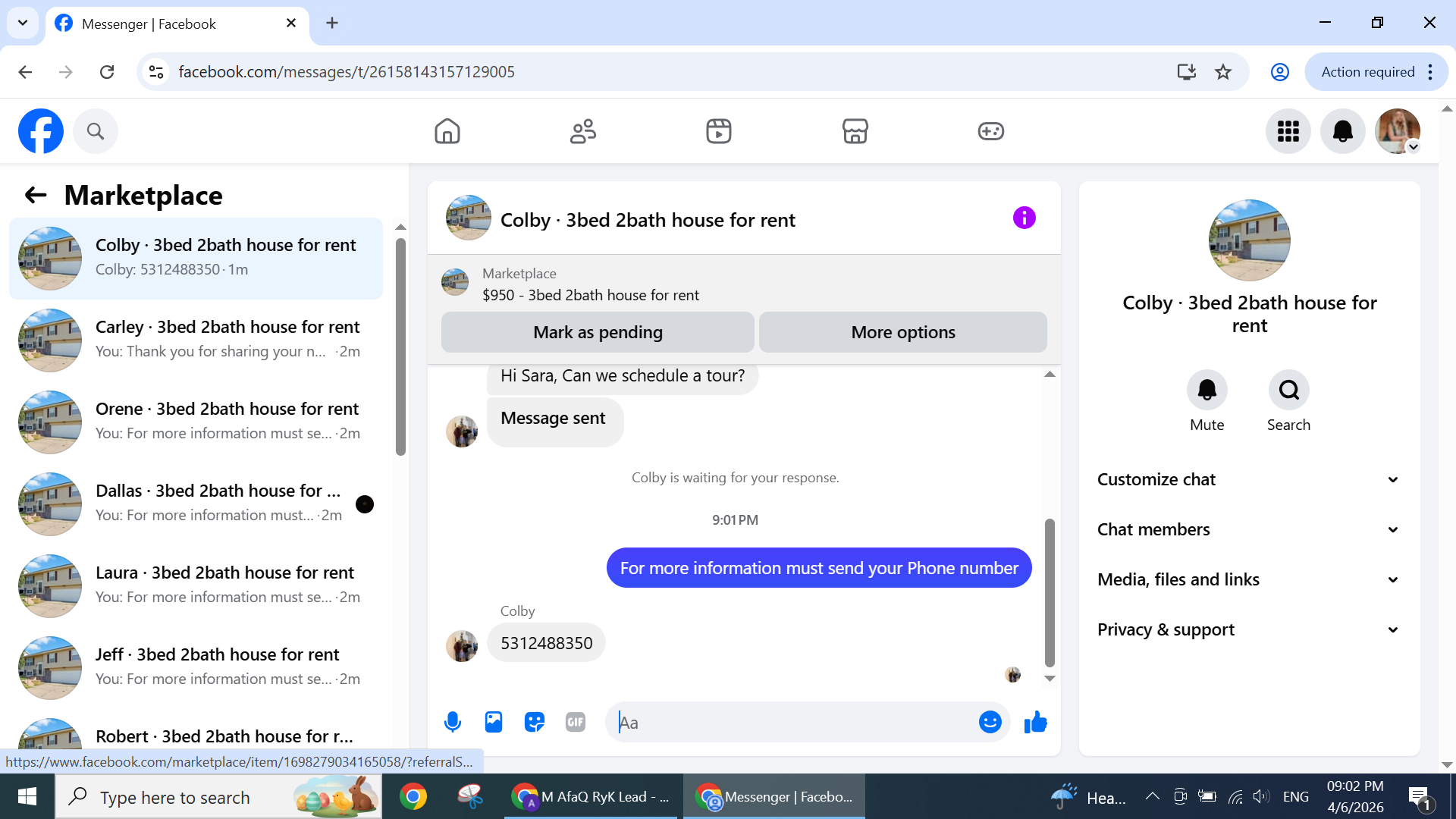Go to the Home feed icon

pyautogui.click(x=447, y=131)
